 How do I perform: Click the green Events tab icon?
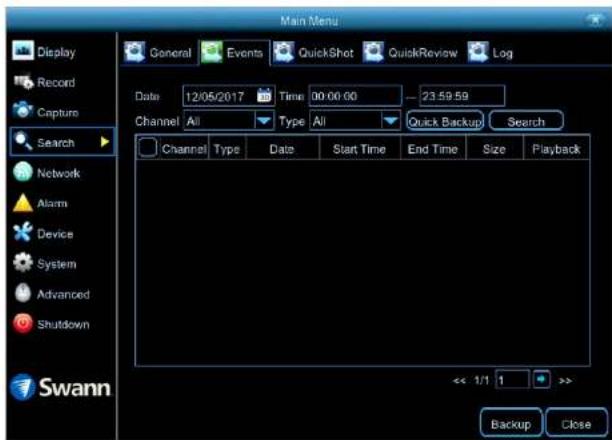212,52
